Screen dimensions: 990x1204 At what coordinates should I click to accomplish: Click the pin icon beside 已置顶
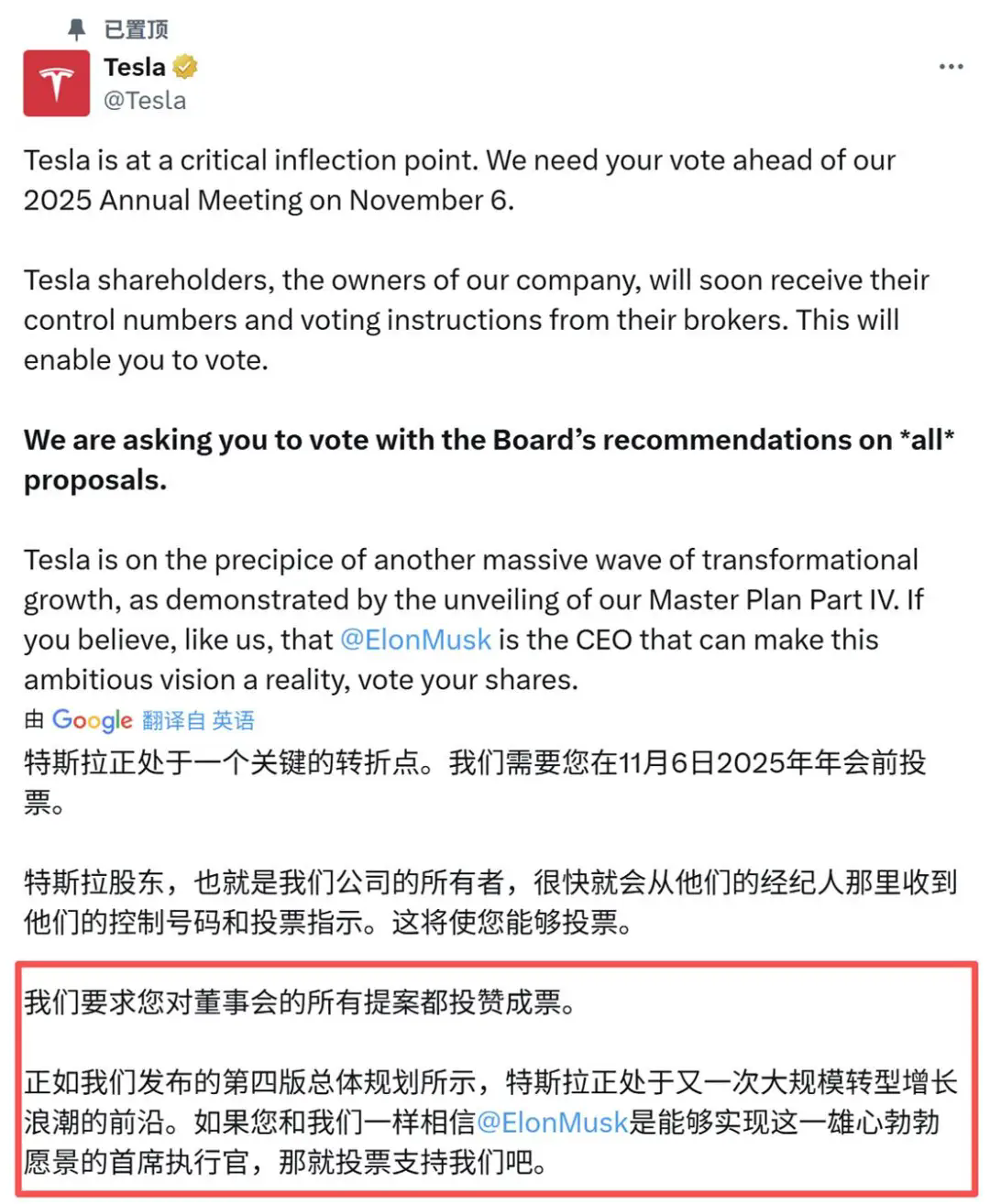click(79, 29)
